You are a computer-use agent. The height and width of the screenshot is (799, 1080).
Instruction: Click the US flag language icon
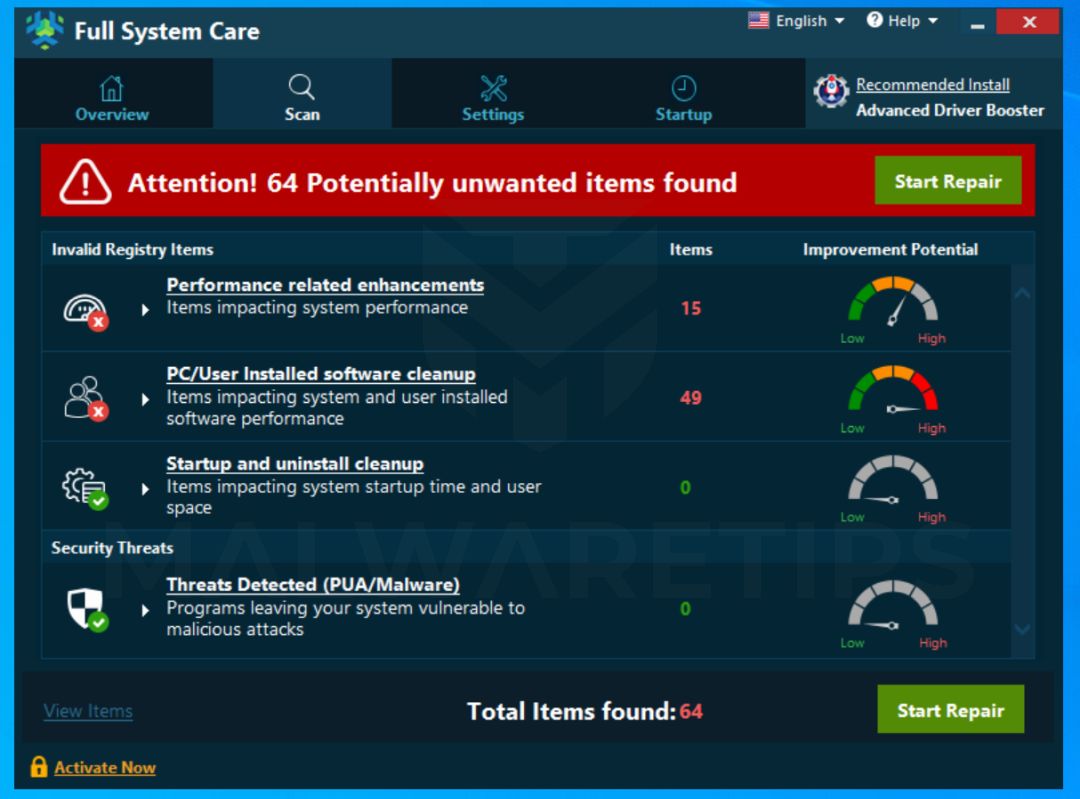point(758,21)
